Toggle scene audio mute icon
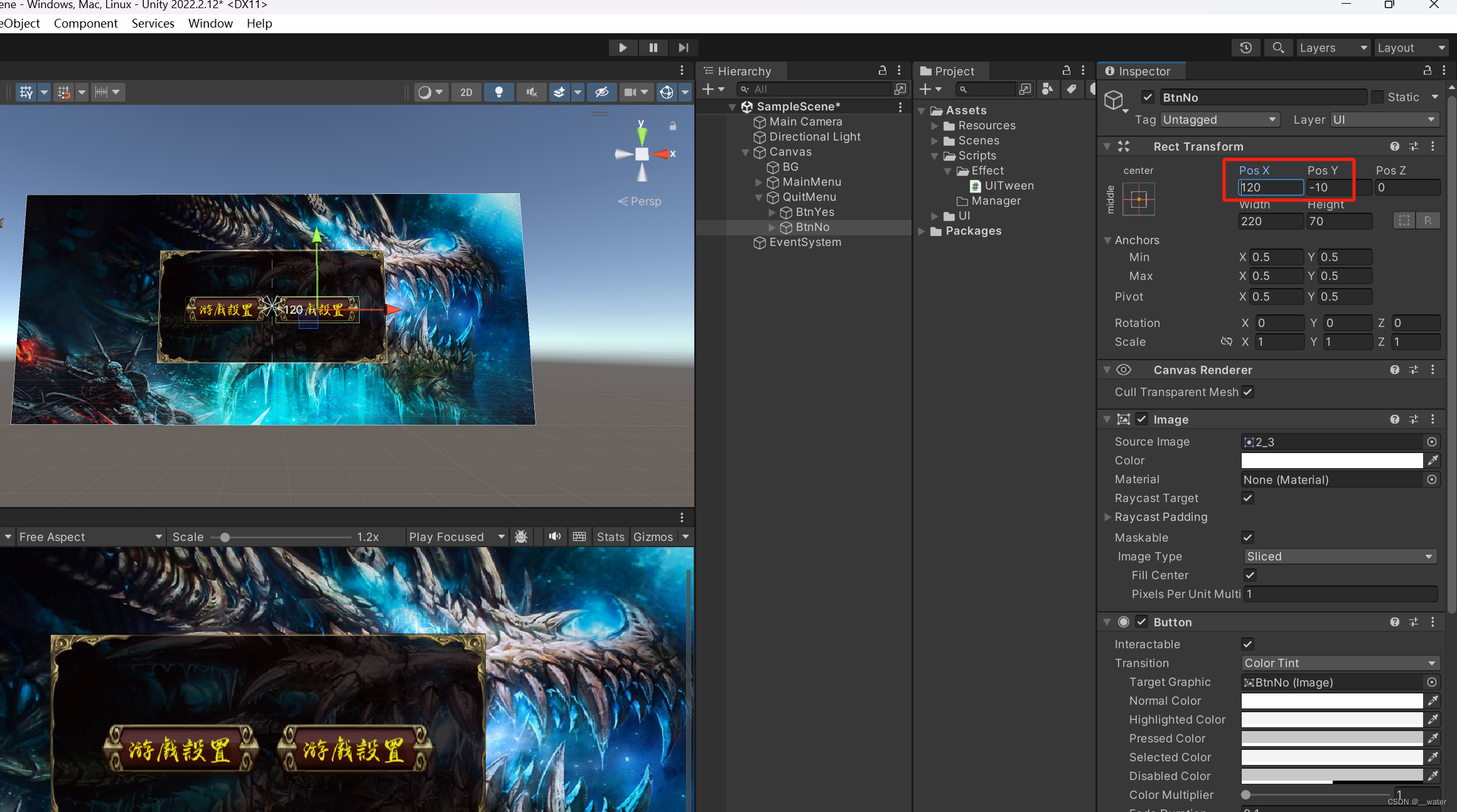The image size is (1457, 812). [x=531, y=92]
